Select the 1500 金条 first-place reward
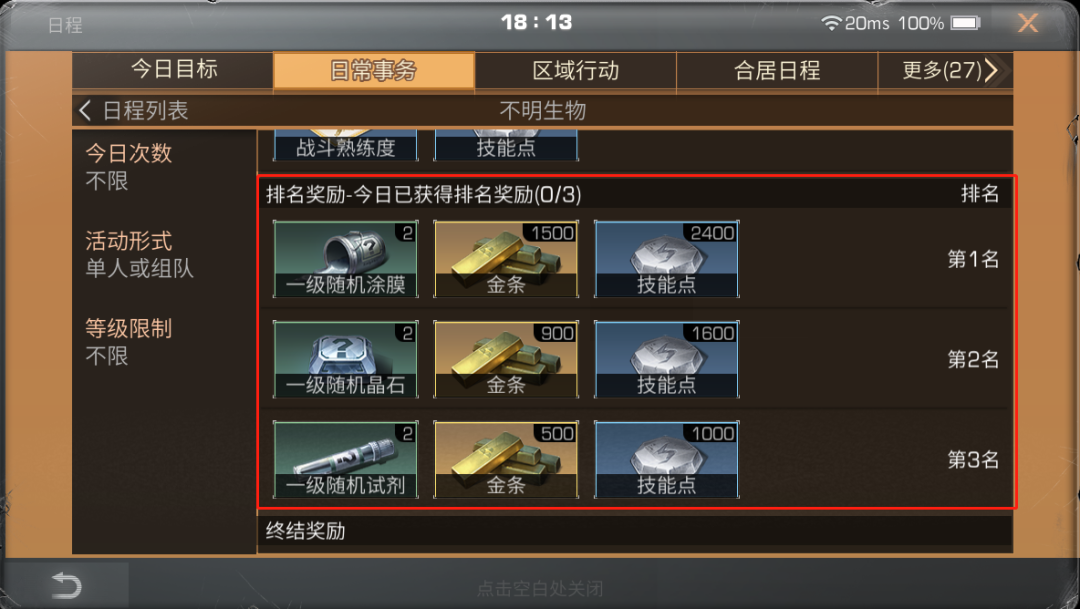 click(x=506, y=259)
